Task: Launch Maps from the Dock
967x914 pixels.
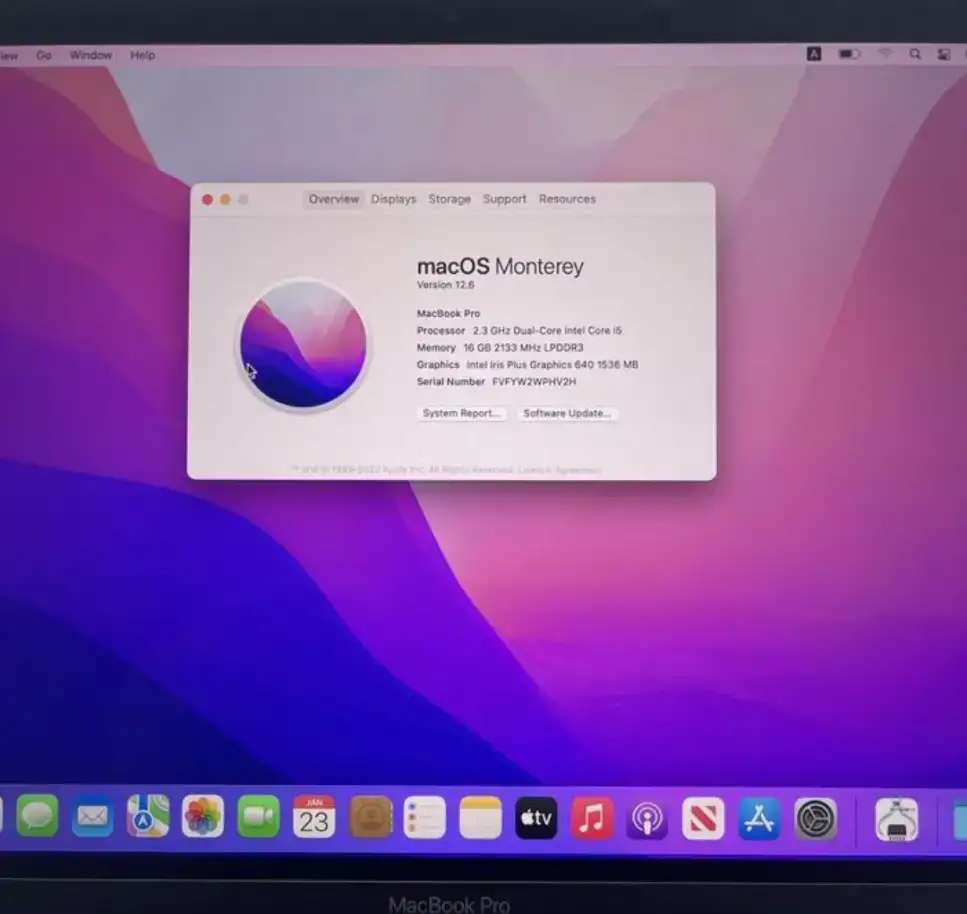Action: click(148, 816)
